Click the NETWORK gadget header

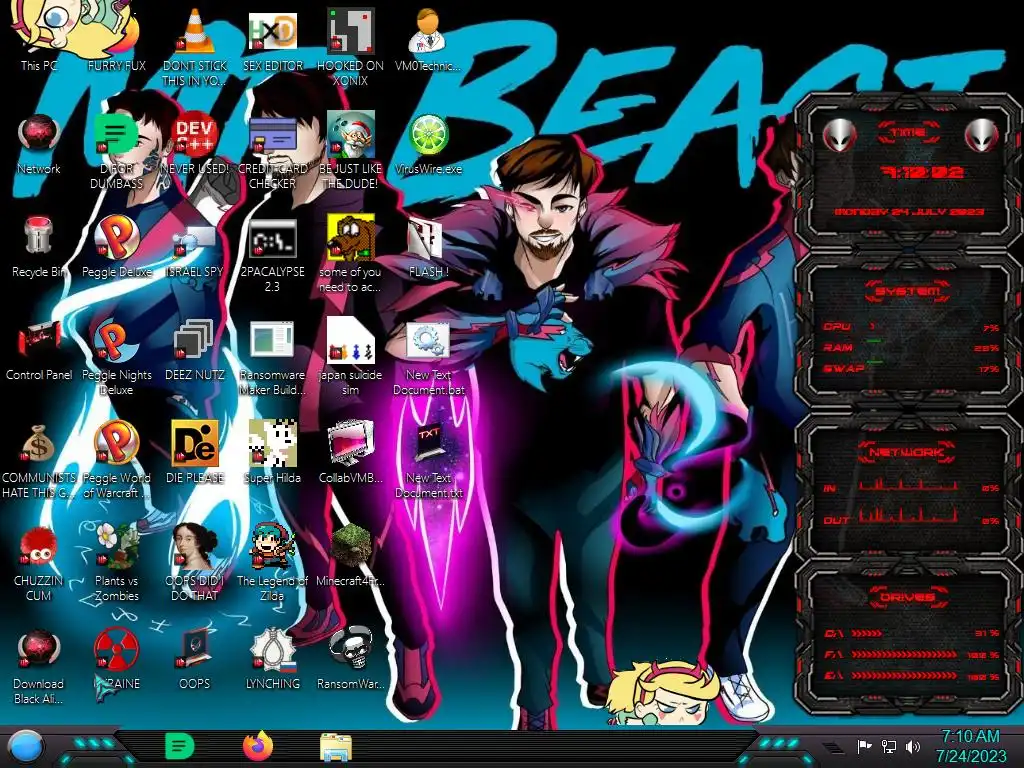click(x=907, y=452)
